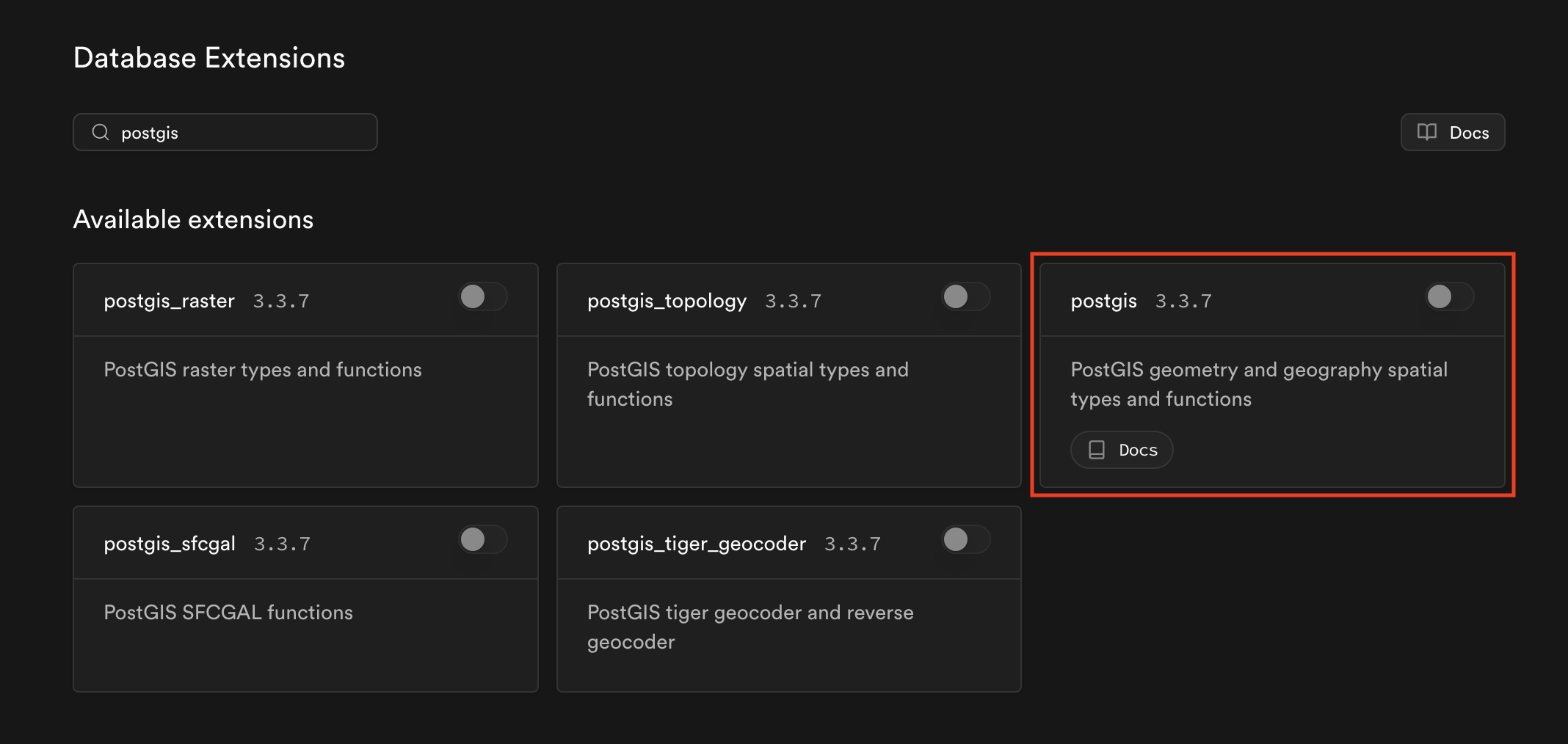Image resolution: width=1568 pixels, height=744 pixels.
Task: Focus the extensions search field containing postgis
Action: pos(225,132)
